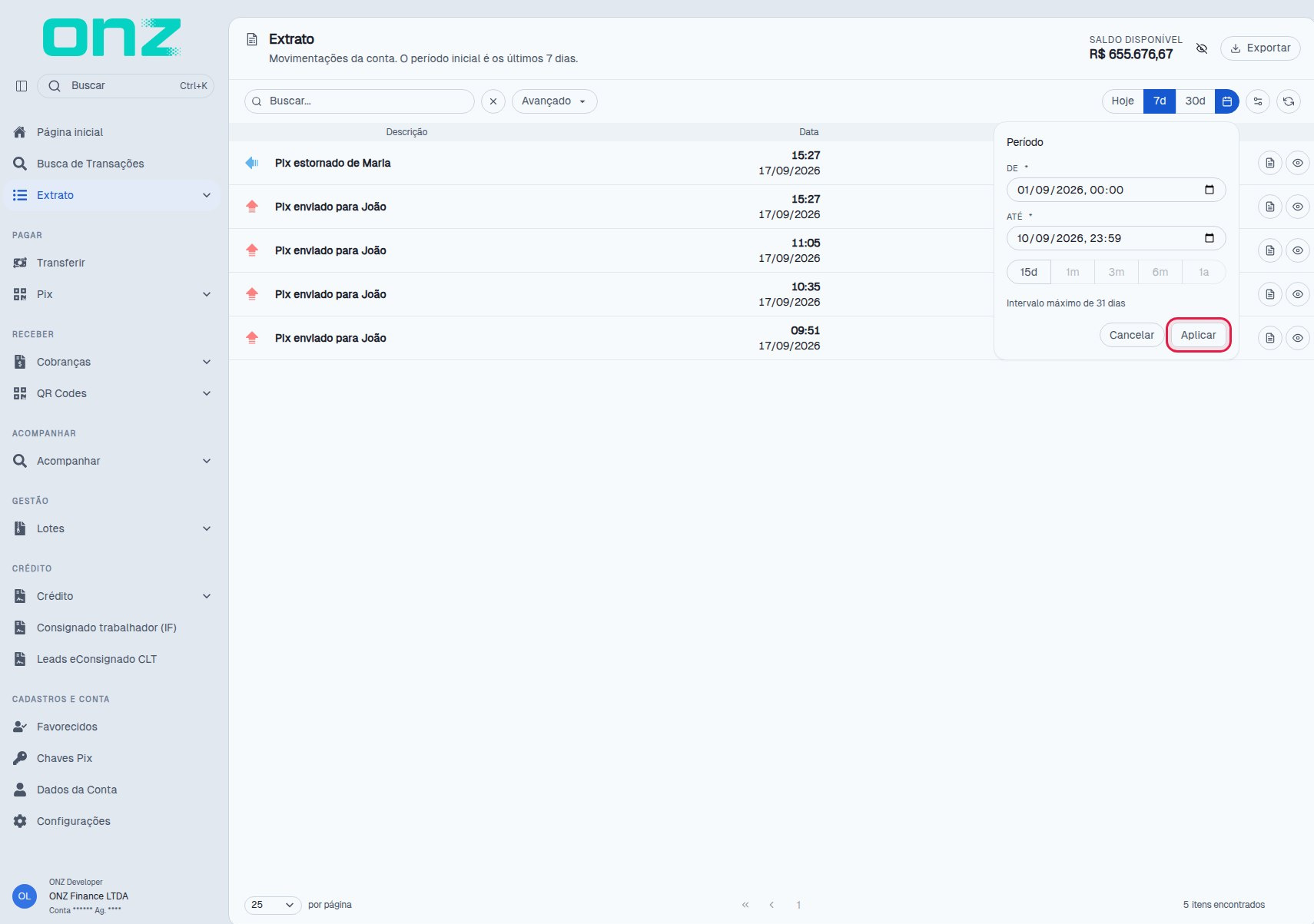Expand the Pix sidebar menu

tap(206, 294)
